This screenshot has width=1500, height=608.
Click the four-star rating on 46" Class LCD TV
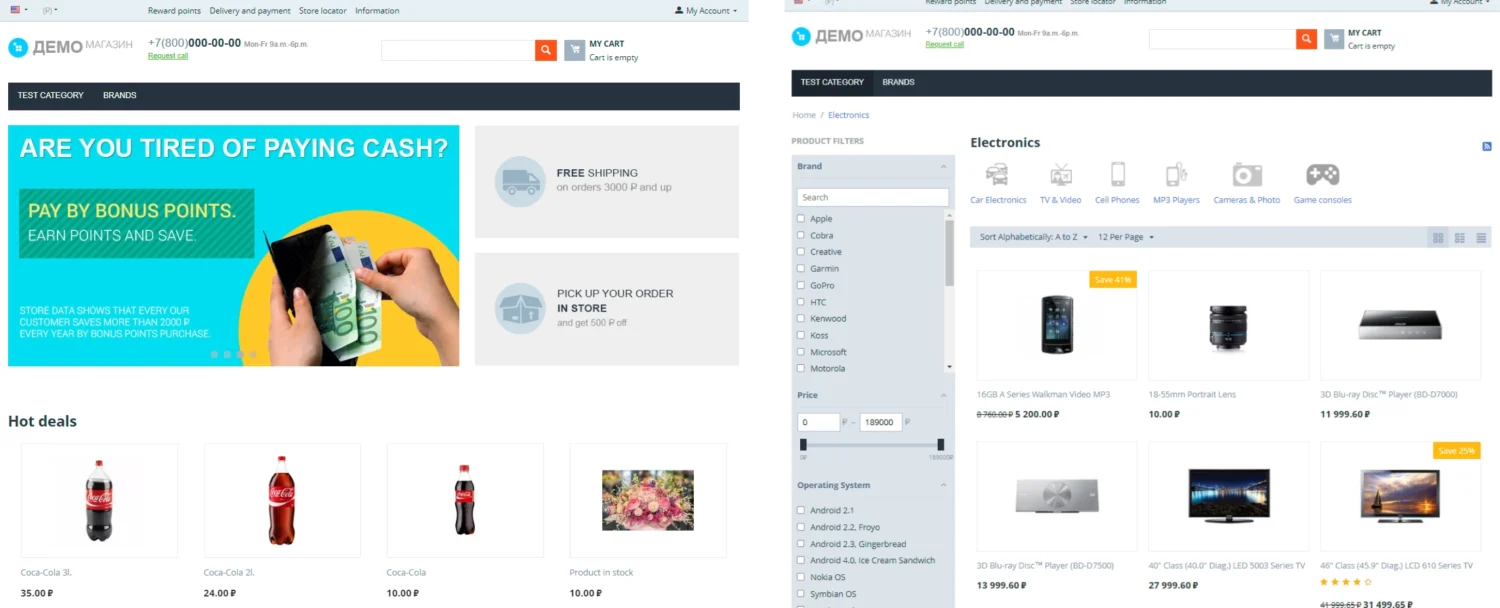click(1346, 581)
